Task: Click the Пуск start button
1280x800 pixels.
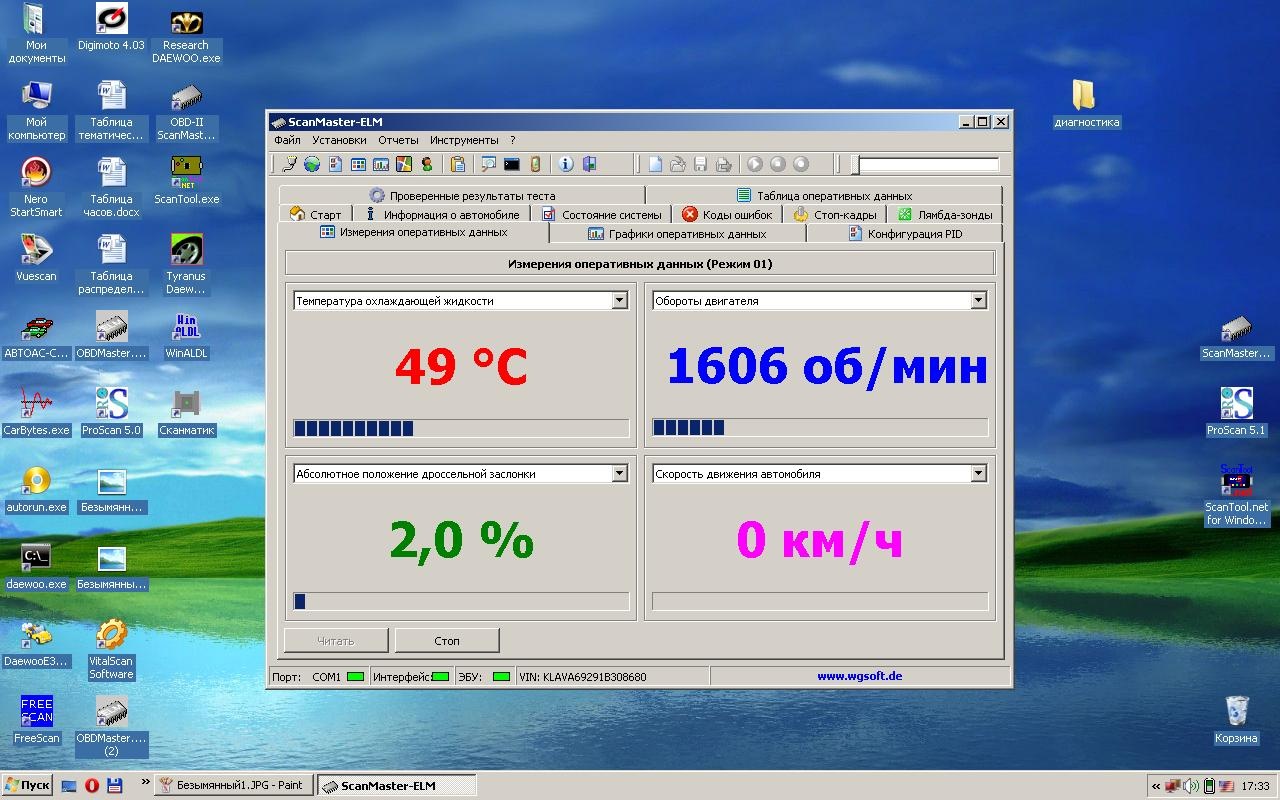Action: click(x=27, y=785)
